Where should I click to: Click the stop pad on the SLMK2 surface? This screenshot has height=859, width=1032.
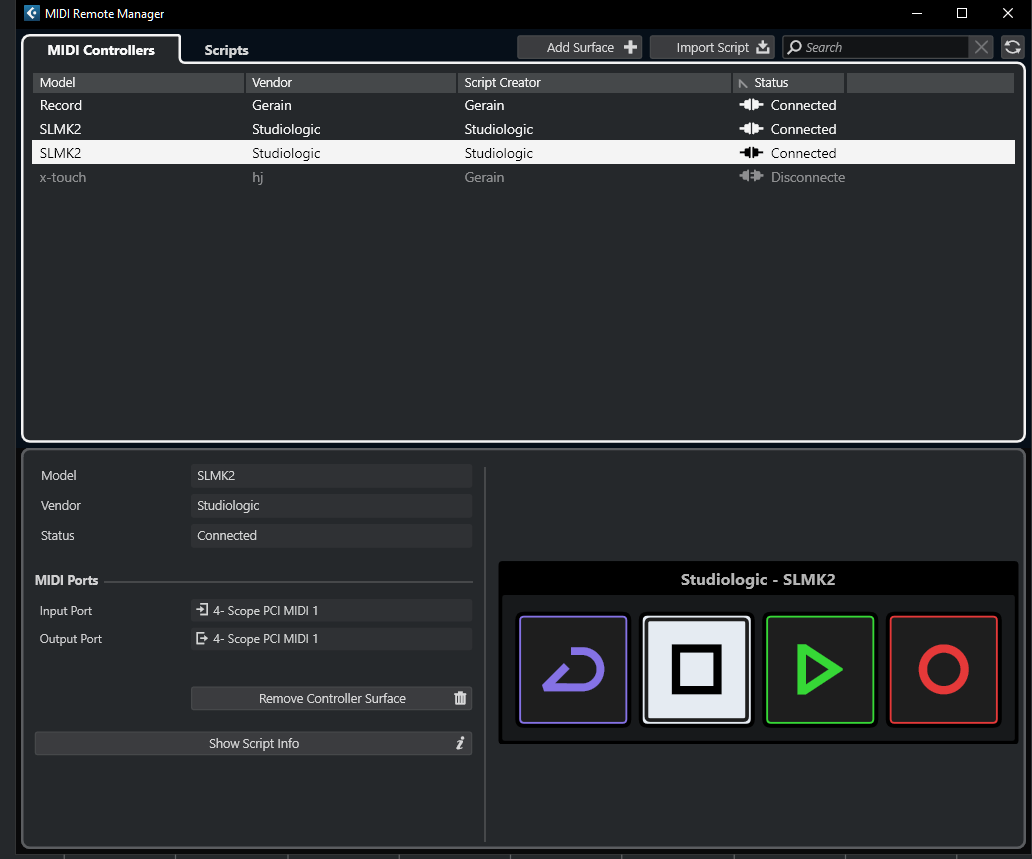696,669
